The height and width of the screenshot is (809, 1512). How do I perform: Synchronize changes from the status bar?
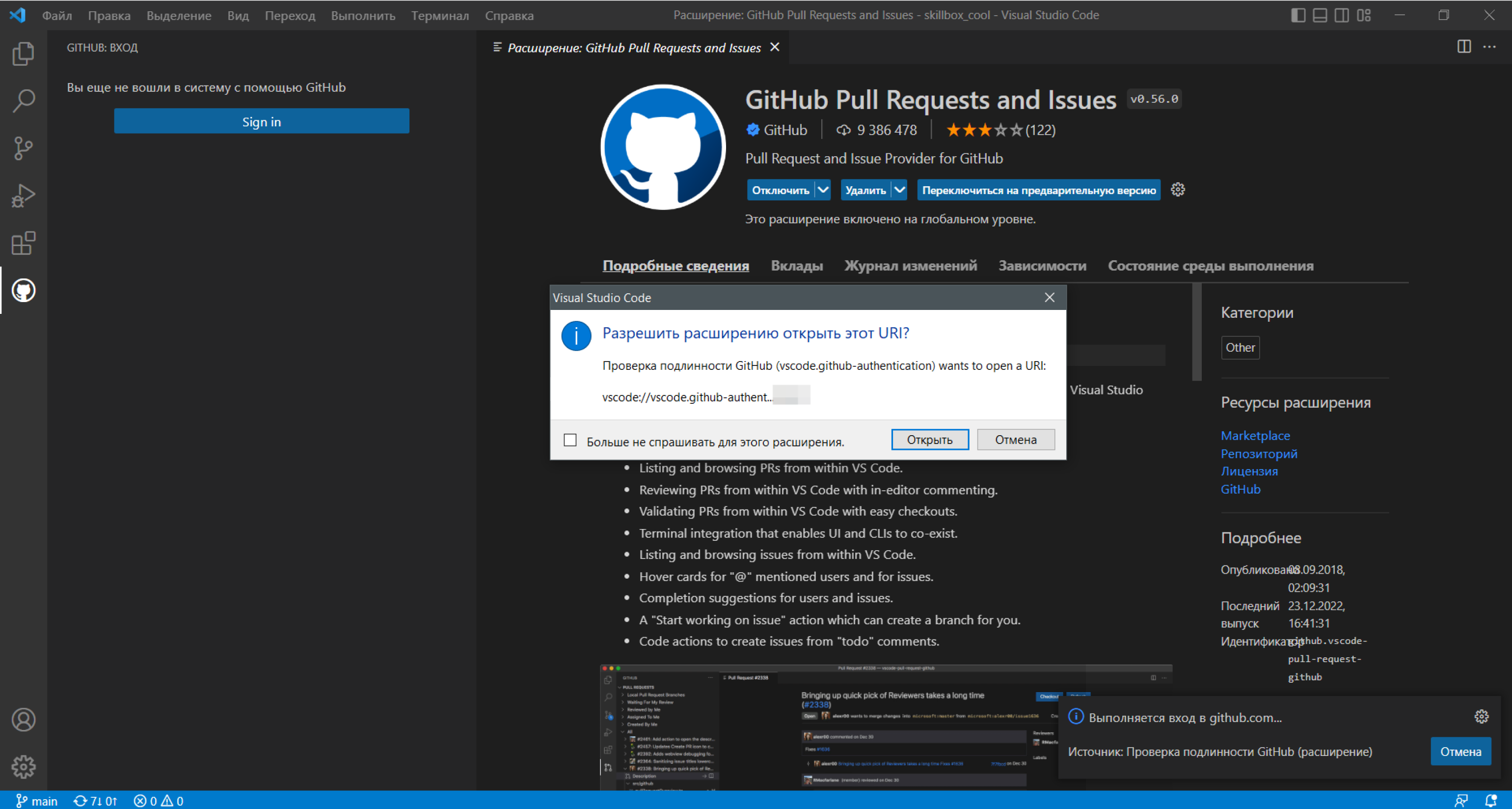tap(95, 801)
